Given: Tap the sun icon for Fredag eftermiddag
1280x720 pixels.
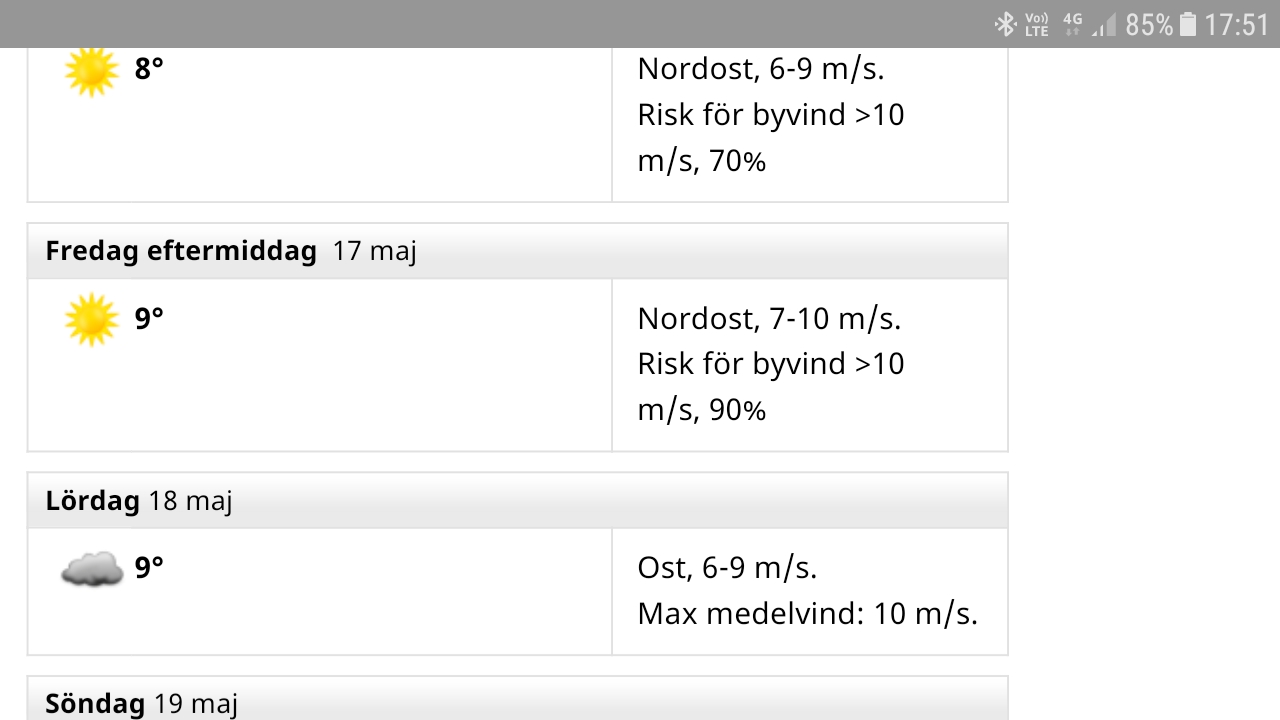Looking at the screenshot, I should click(91, 320).
